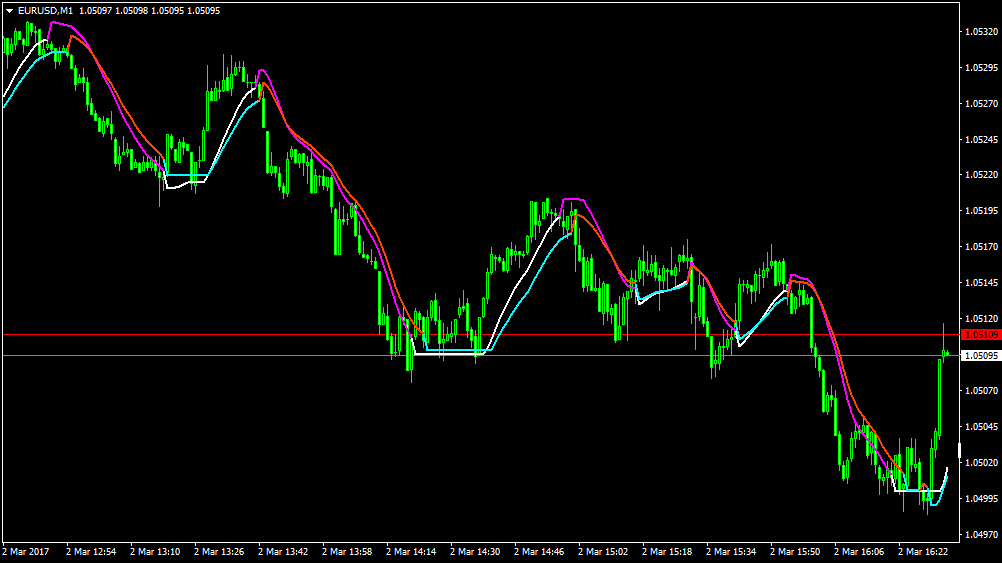Click the 1.05195 price scale label
The height and width of the screenshot is (563, 1002).
(x=982, y=210)
